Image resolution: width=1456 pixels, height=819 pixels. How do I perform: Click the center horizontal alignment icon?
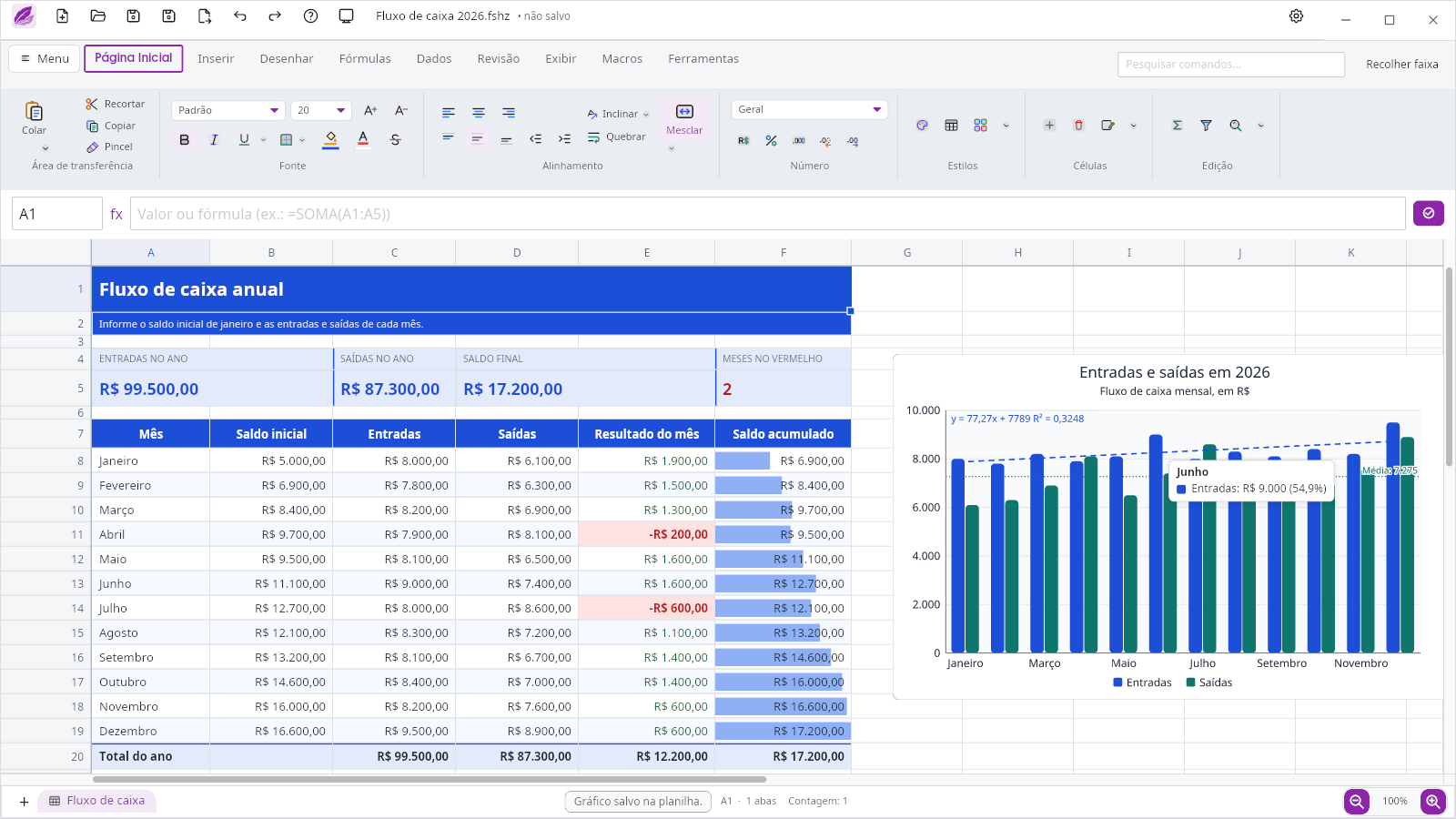[478, 113]
